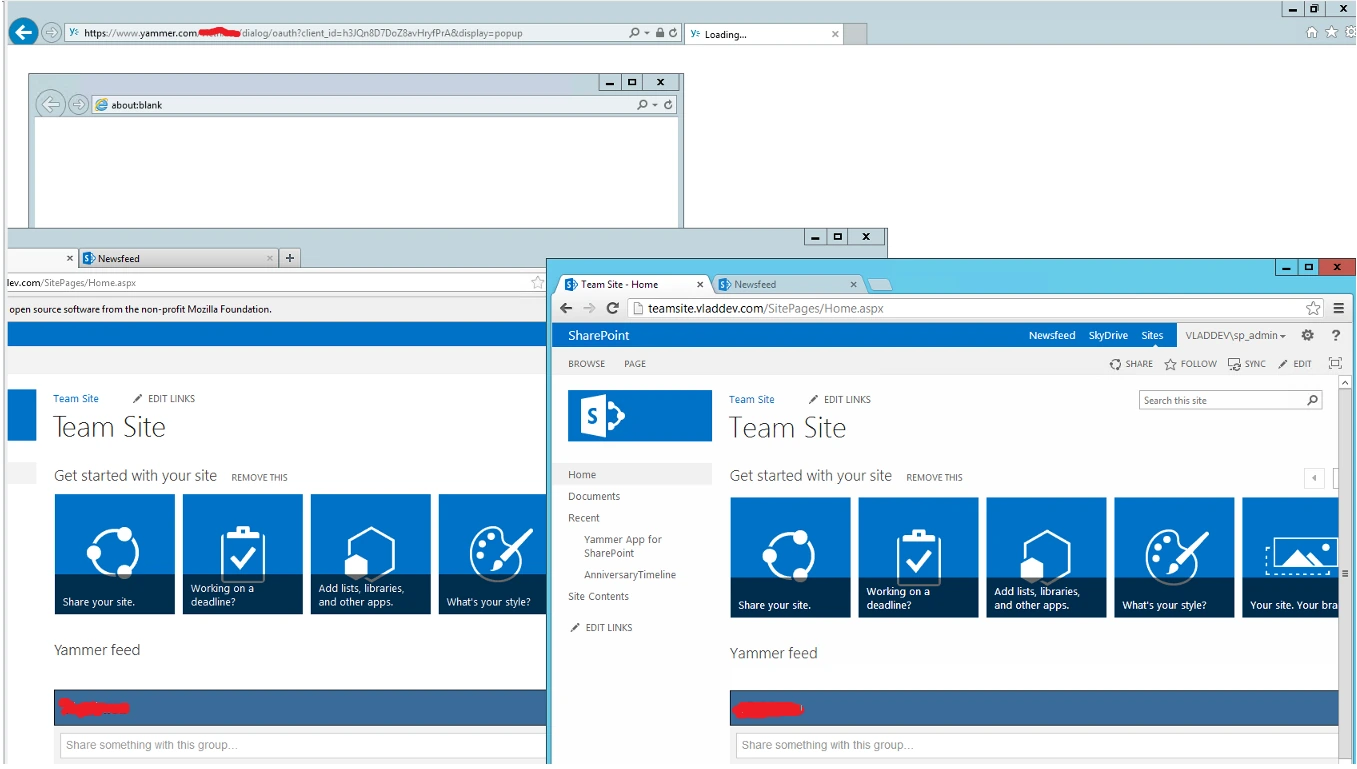Click the SharePoint logo tile

(x=640, y=415)
